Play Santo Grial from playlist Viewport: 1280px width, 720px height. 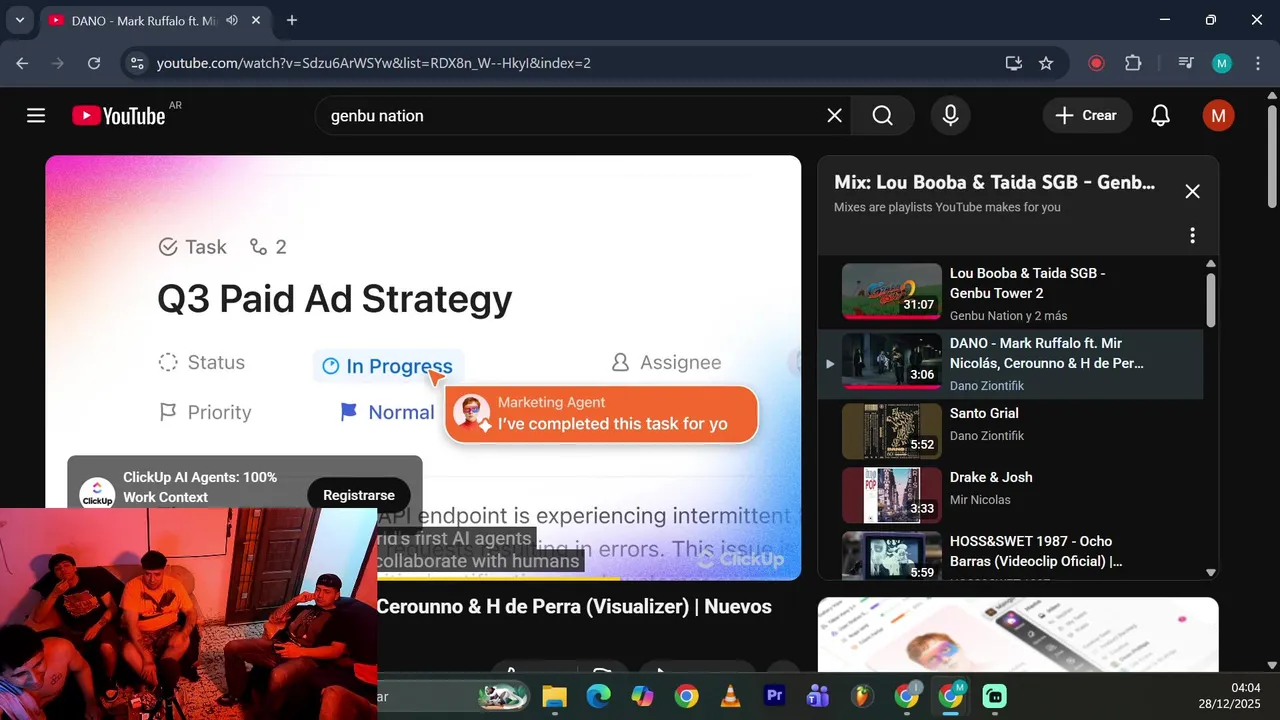pos(1010,431)
